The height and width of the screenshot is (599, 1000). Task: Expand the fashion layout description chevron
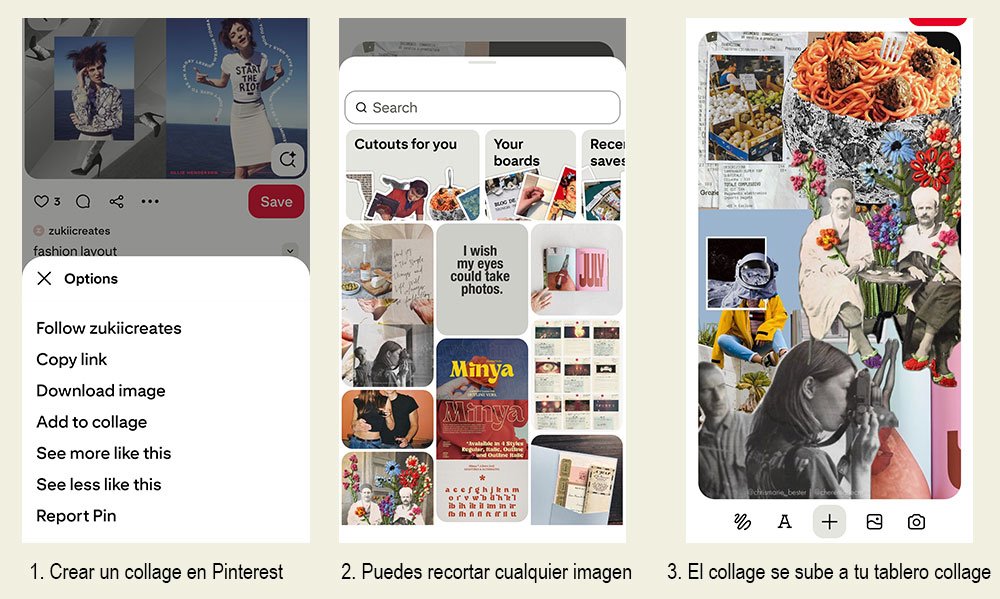tap(290, 250)
